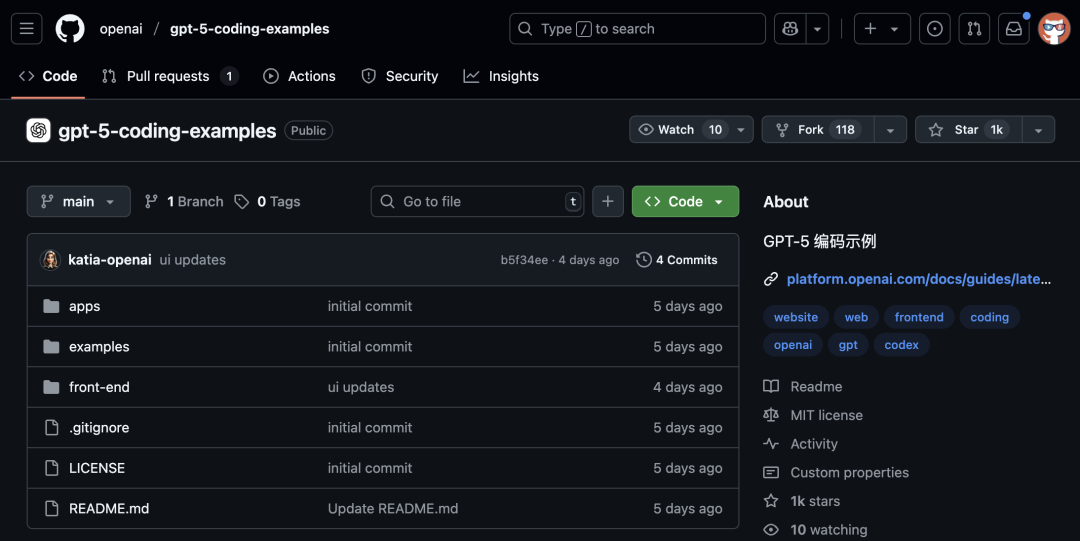
Task: Open the README.md file name
Action: coord(109,509)
